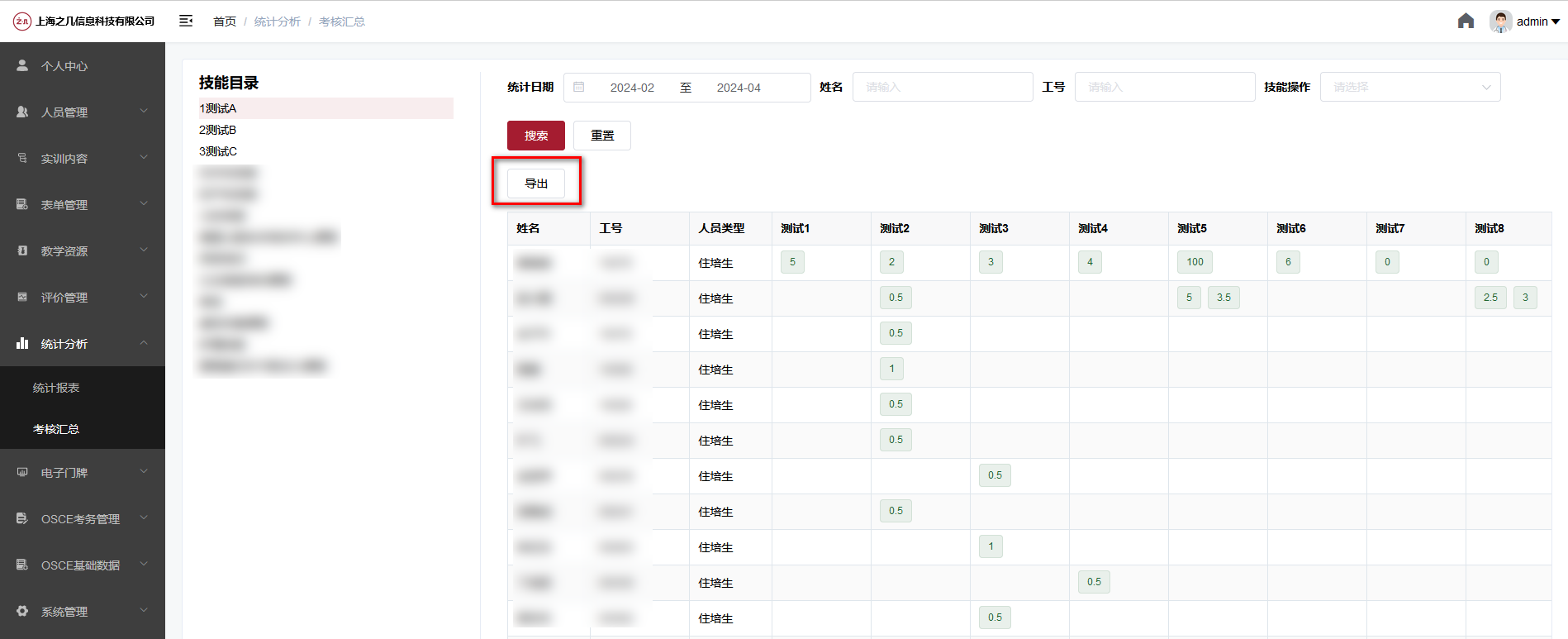Click the 统计分析 bar chart icon
Viewport: 1568px width, 639px height.
[22, 343]
